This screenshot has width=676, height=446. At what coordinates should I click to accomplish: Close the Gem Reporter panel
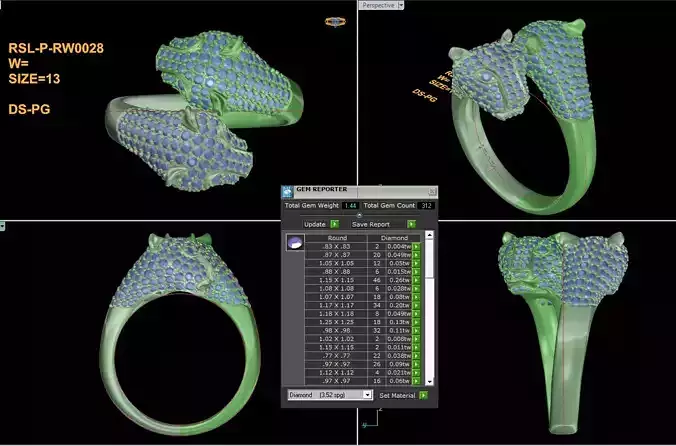tap(432, 191)
